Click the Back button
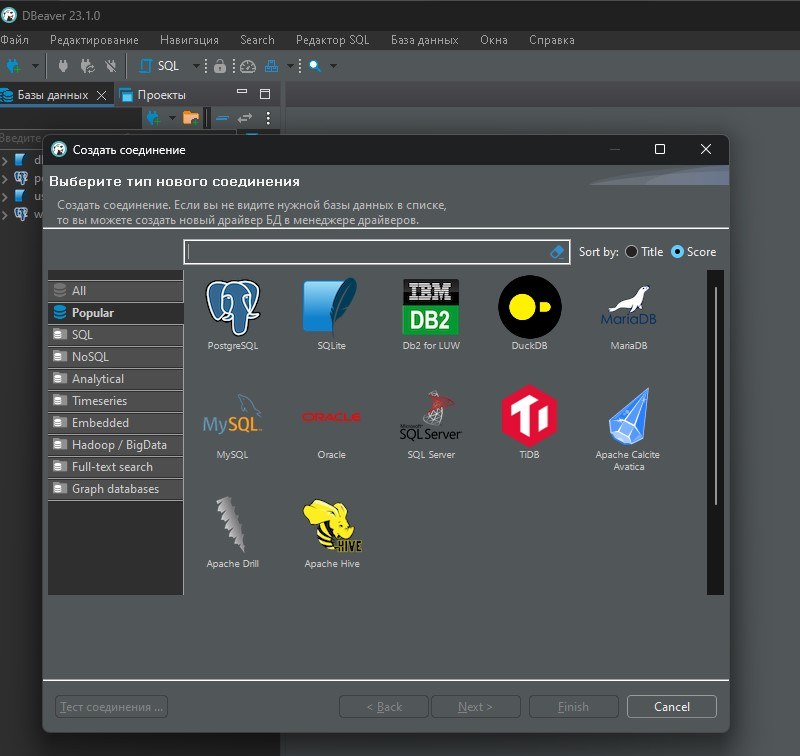The height and width of the screenshot is (756, 800). click(x=384, y=707)
